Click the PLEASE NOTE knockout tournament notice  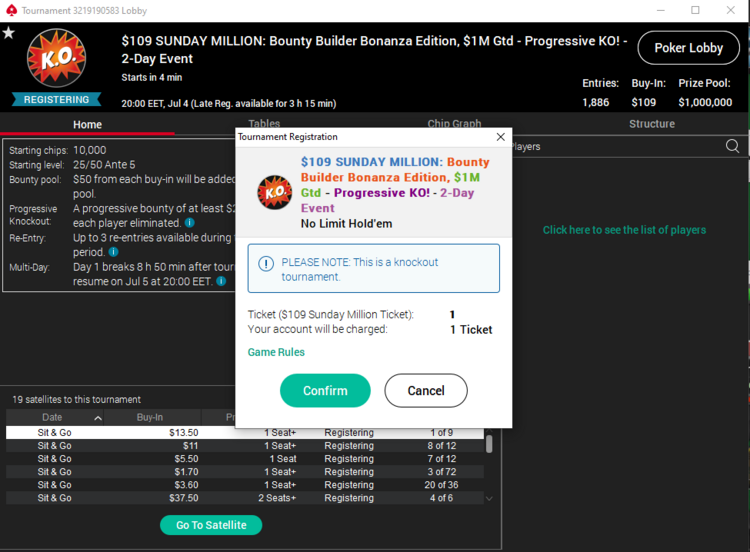coord(374,268)
